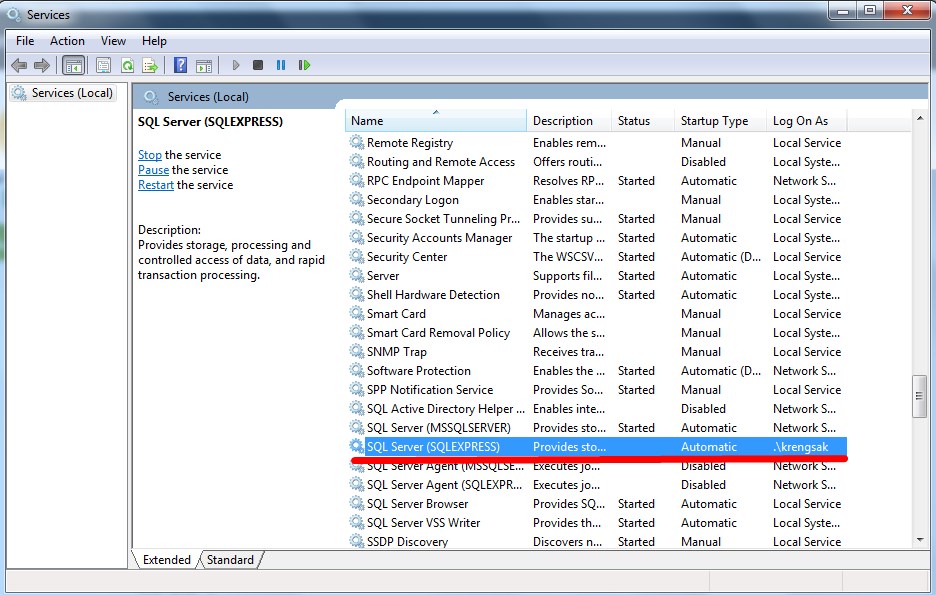Click gear icon of Software Protection row

point(356,370)
